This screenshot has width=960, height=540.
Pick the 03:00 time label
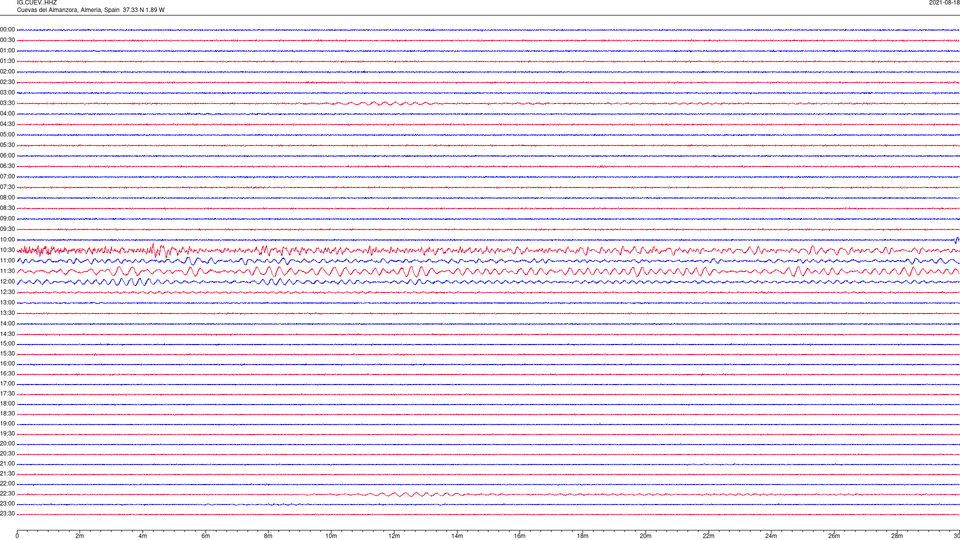tap(7, 92)
